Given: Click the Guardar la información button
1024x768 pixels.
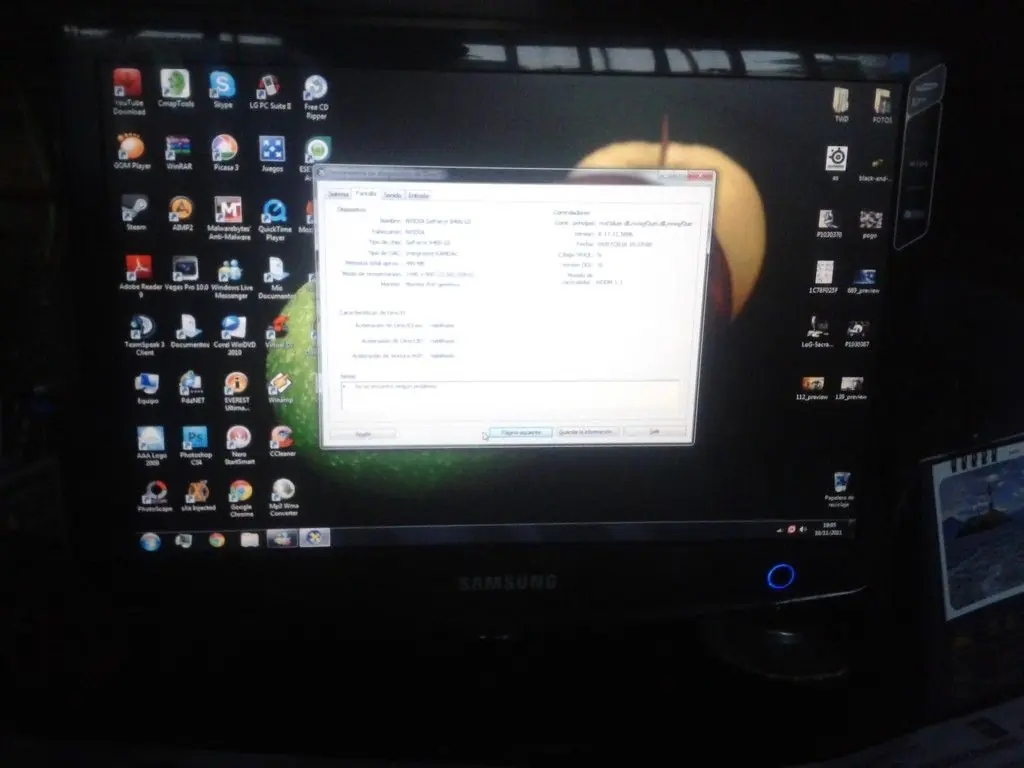Looking at the screenshot, I should pos(586,432).
